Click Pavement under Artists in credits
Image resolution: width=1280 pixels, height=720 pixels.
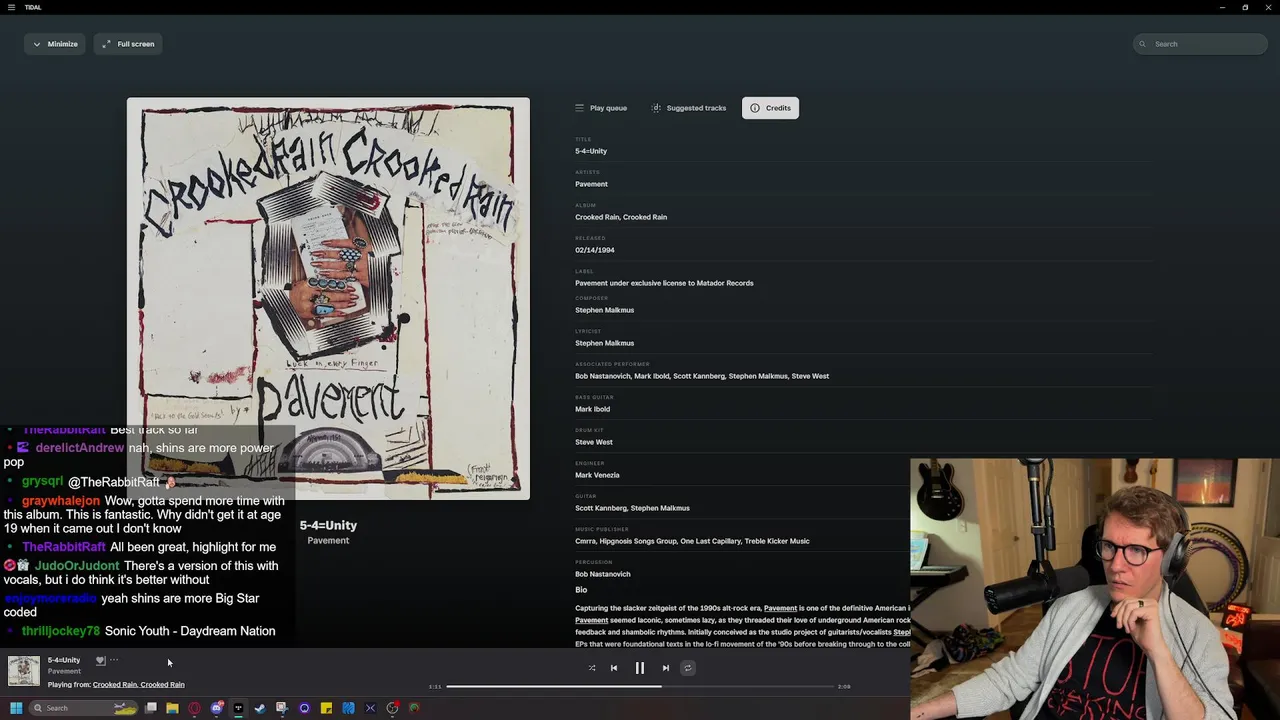click(x=591, y=184)
